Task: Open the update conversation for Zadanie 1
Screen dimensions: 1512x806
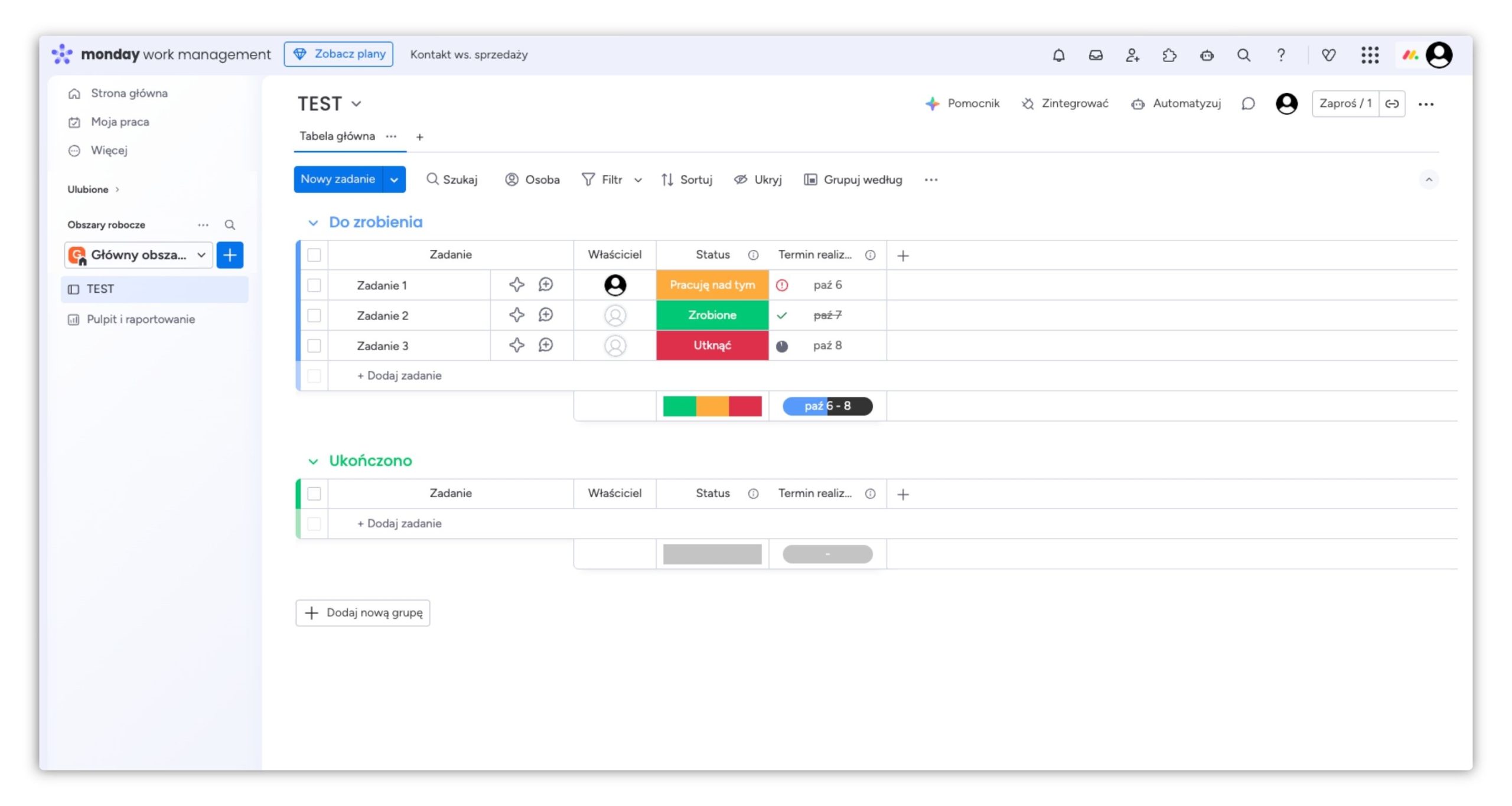Action: [545, 285]
